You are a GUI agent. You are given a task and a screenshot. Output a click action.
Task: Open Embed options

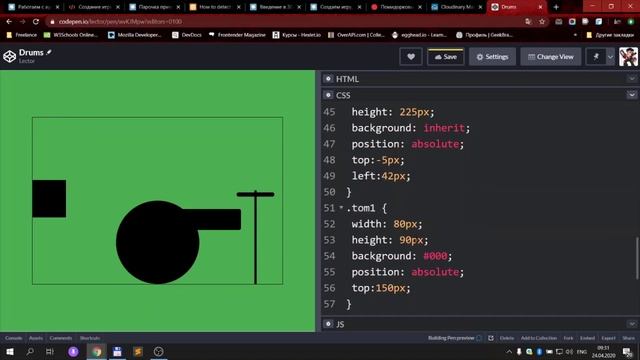tap(587, 338)
